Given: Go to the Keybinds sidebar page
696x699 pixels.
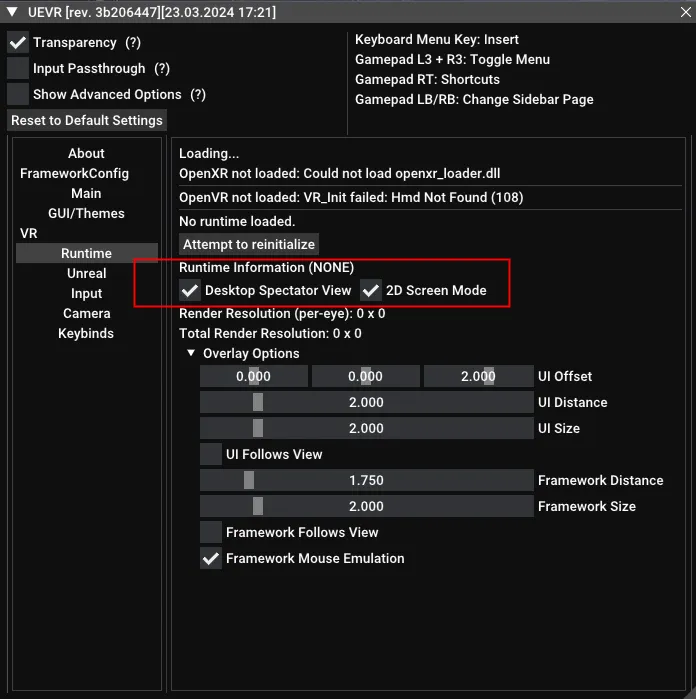Looking at the screenshot, I should tap(86, 333).
